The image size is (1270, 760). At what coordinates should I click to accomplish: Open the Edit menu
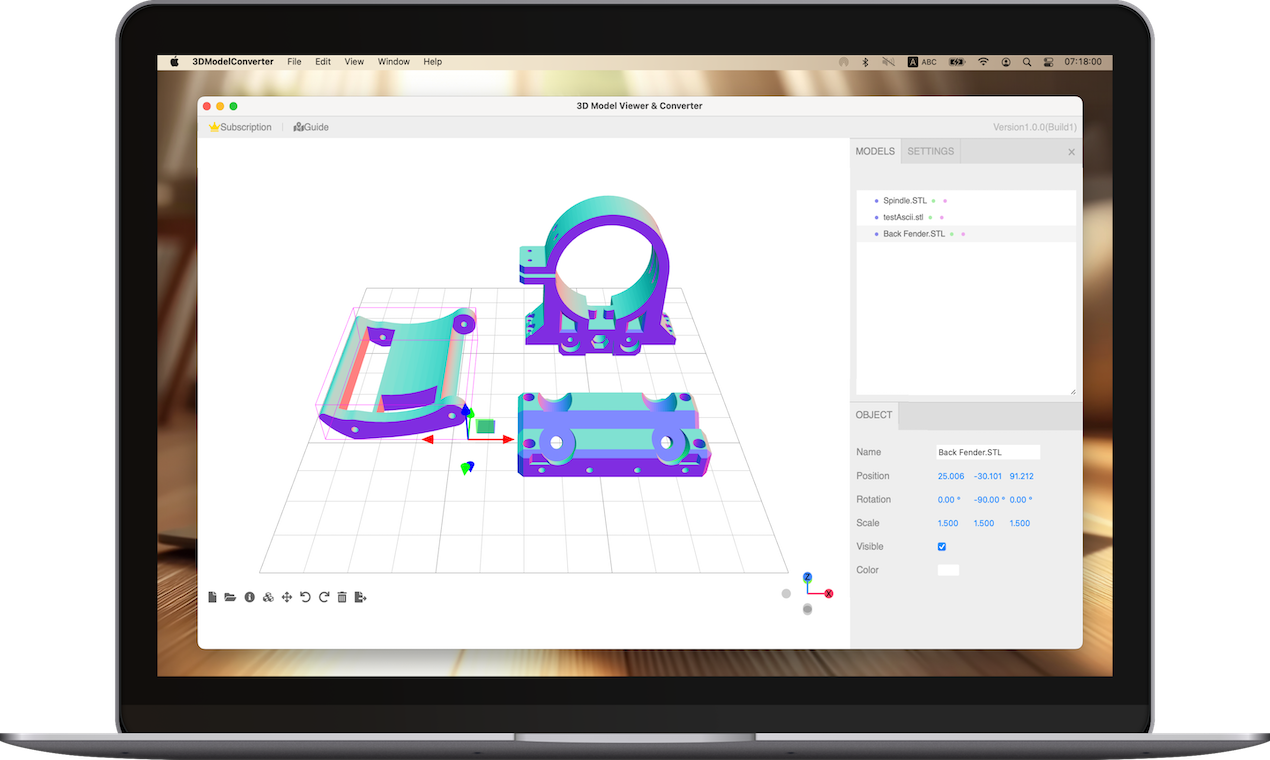tap(323, 62)
